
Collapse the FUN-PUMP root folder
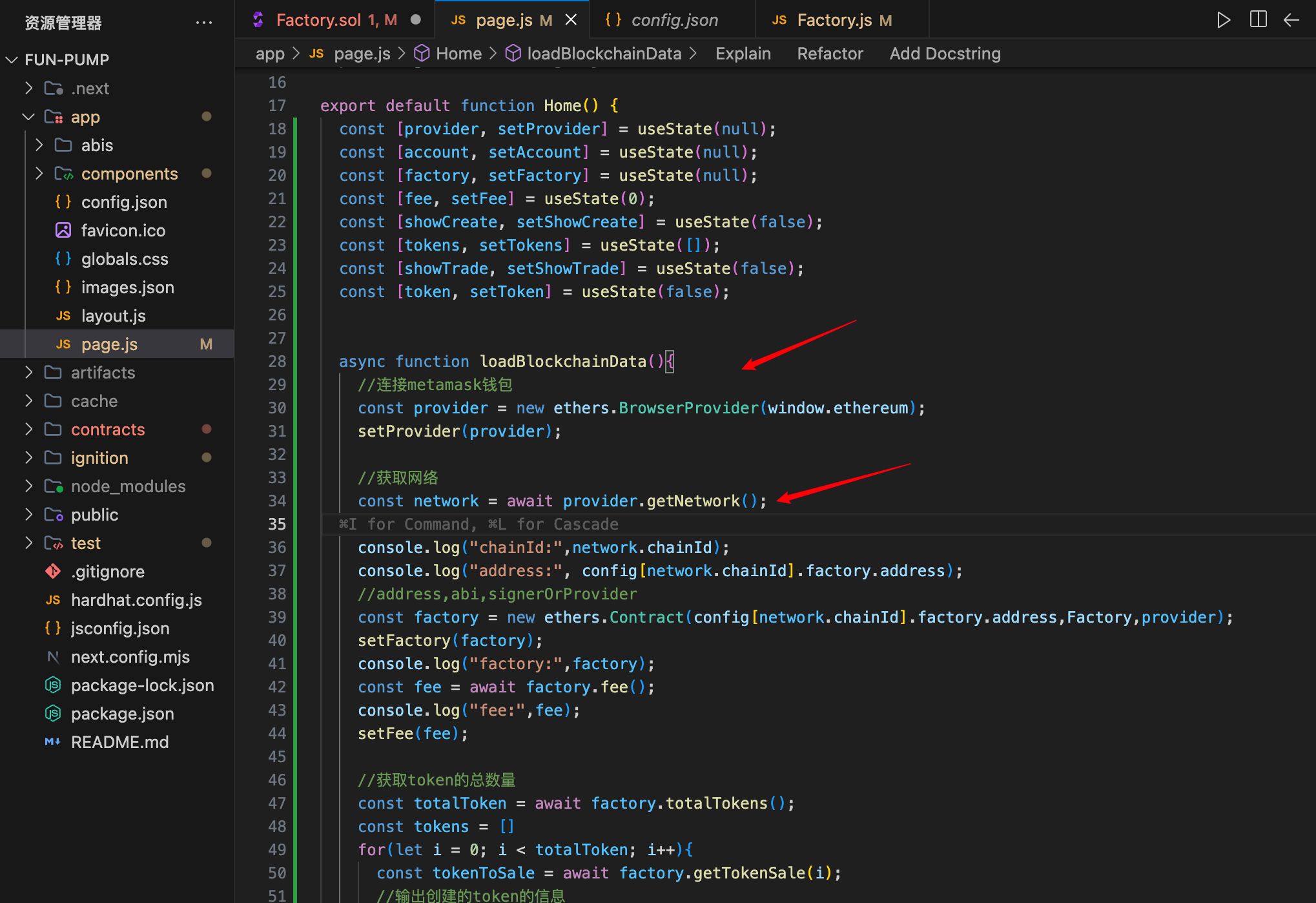coord(12,59)
